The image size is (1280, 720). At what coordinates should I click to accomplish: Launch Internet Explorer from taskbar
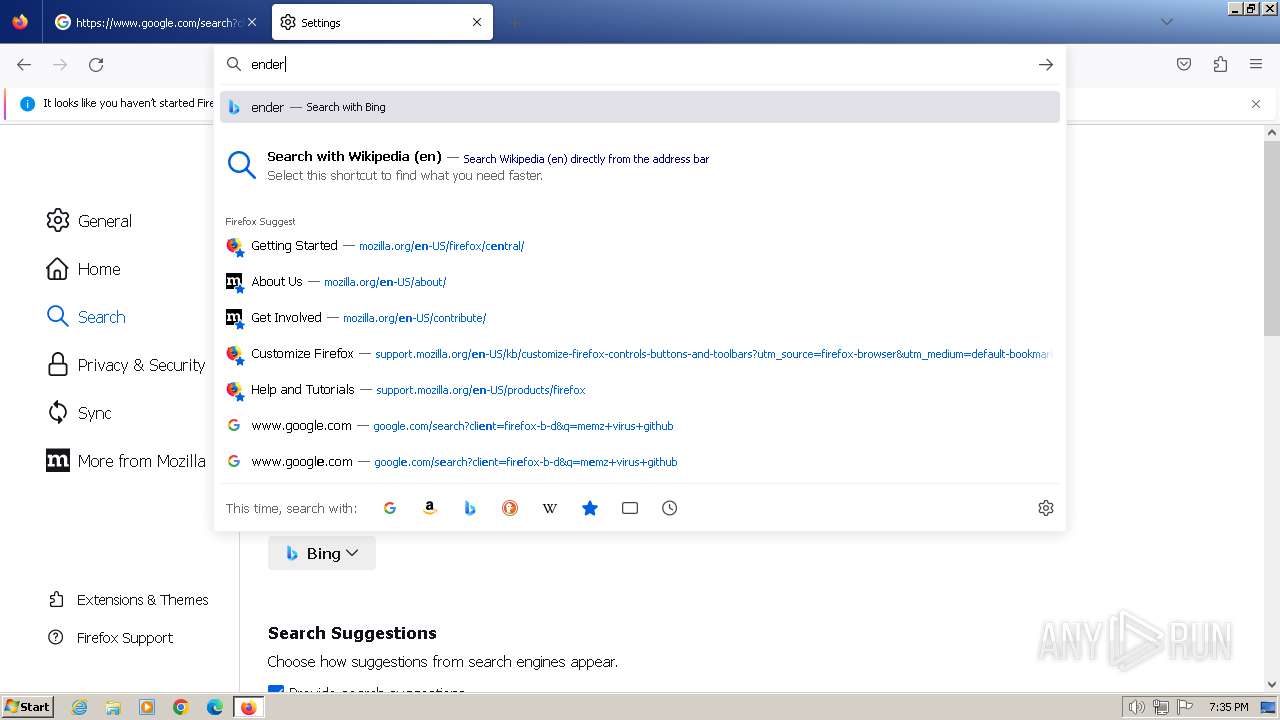click(x=80, y=707)
